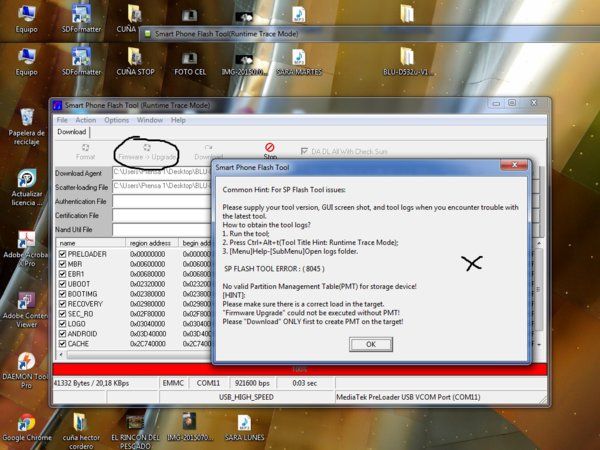The width and height of the screenshot is (600, 450).
Task: Maximize the Smart Phone Flash Tool window
Action: pos(512,103)
